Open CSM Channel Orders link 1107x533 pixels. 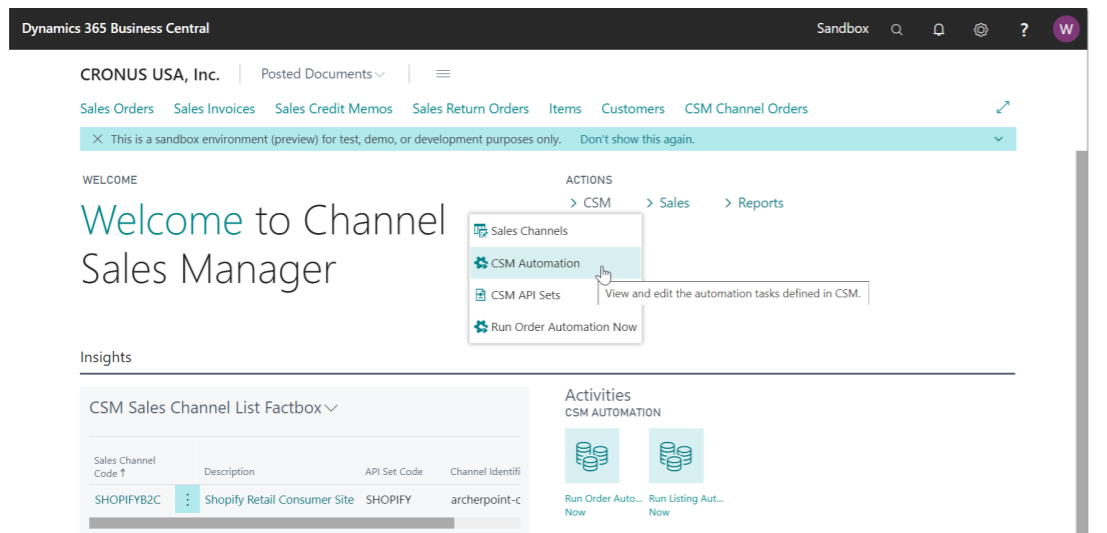pos(746,109)
